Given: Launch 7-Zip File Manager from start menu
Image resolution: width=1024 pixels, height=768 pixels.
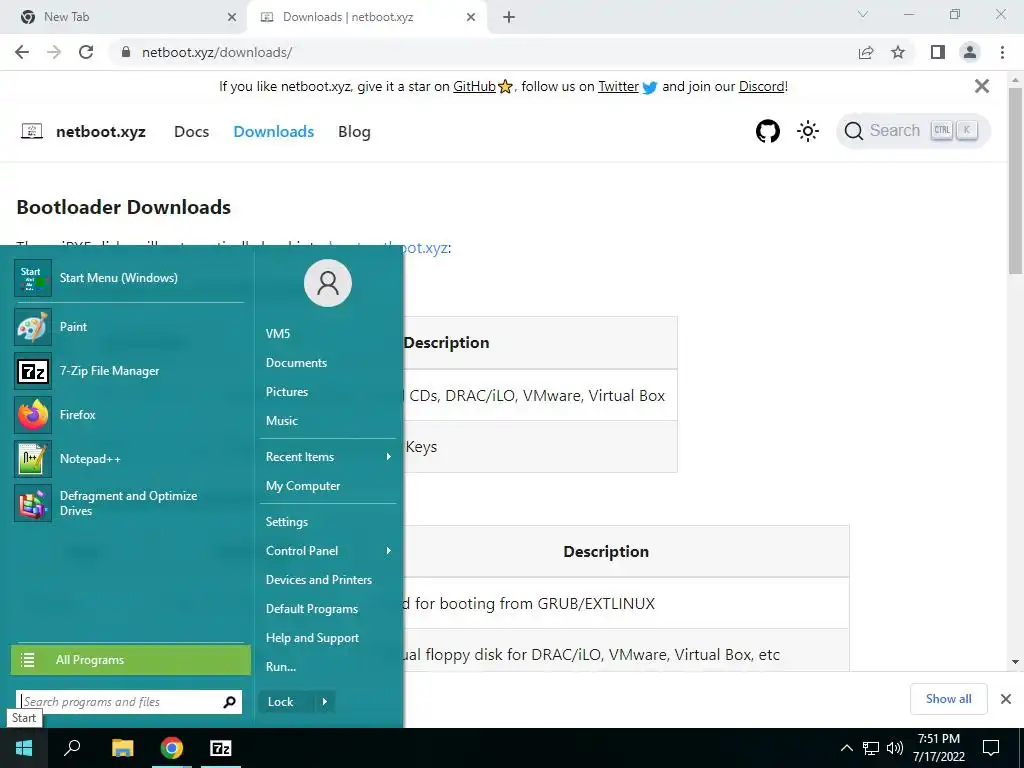Looking at the screenshot, I should tap(129, 371).
